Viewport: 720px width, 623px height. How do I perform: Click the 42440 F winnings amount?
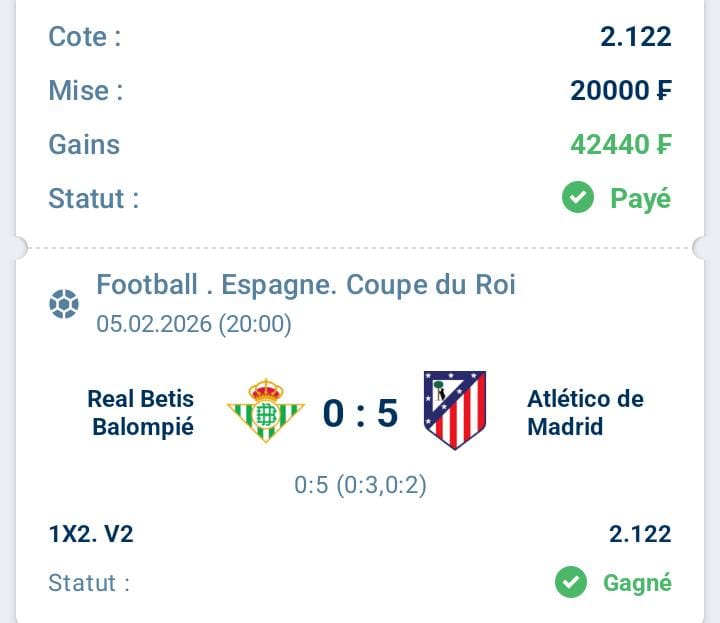pos(621,145)
